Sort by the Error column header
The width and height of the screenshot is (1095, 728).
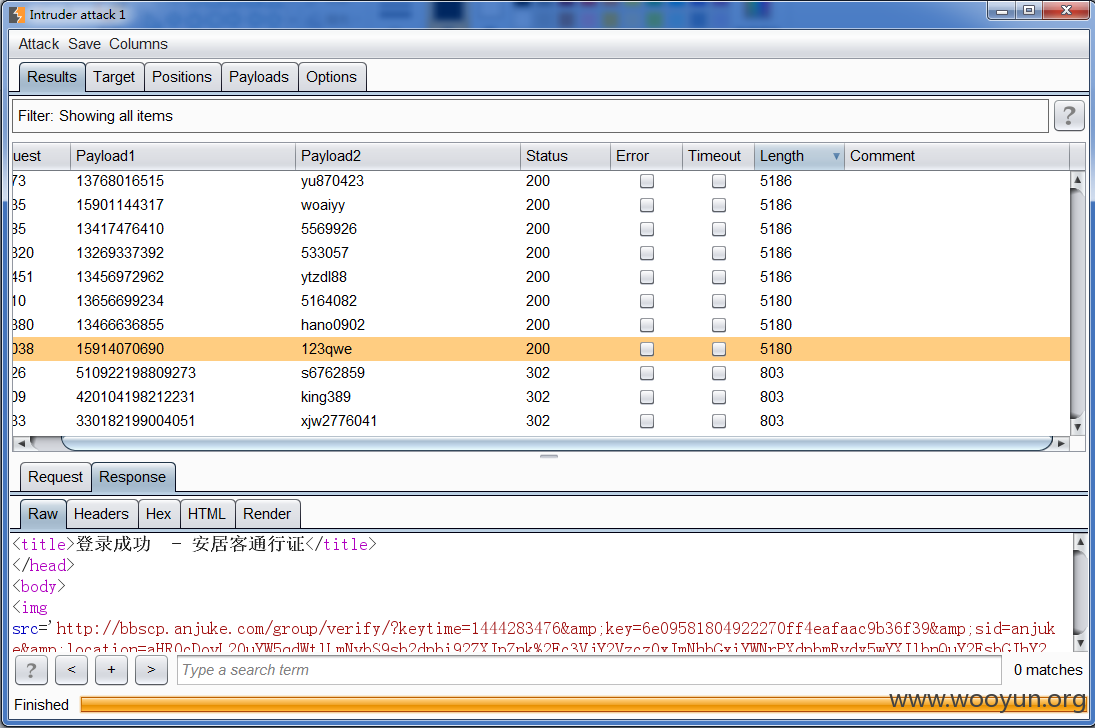(647, 156)
